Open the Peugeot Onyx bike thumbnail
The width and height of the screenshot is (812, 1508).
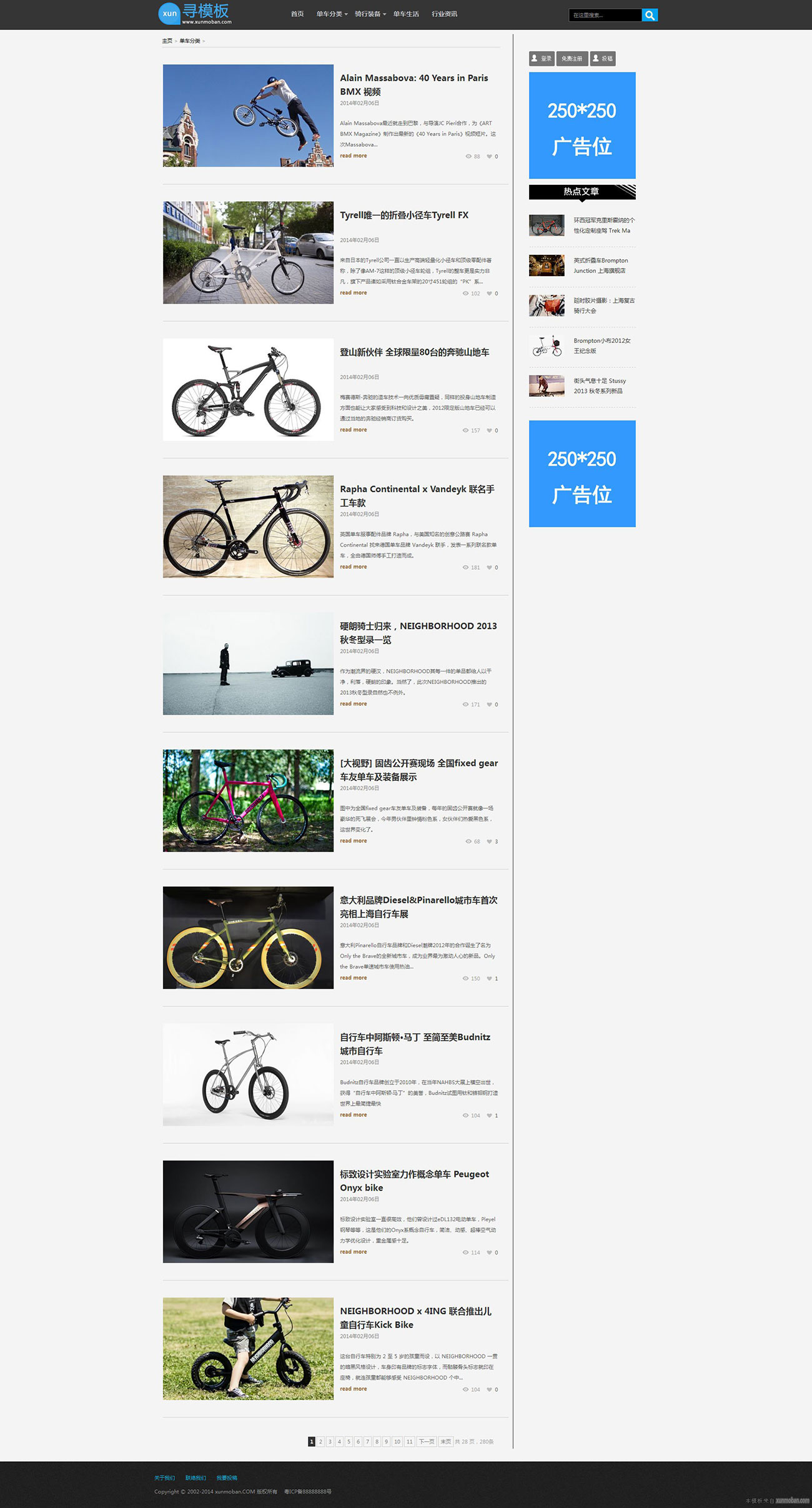pyautogui.click(x=248, y=1212)
